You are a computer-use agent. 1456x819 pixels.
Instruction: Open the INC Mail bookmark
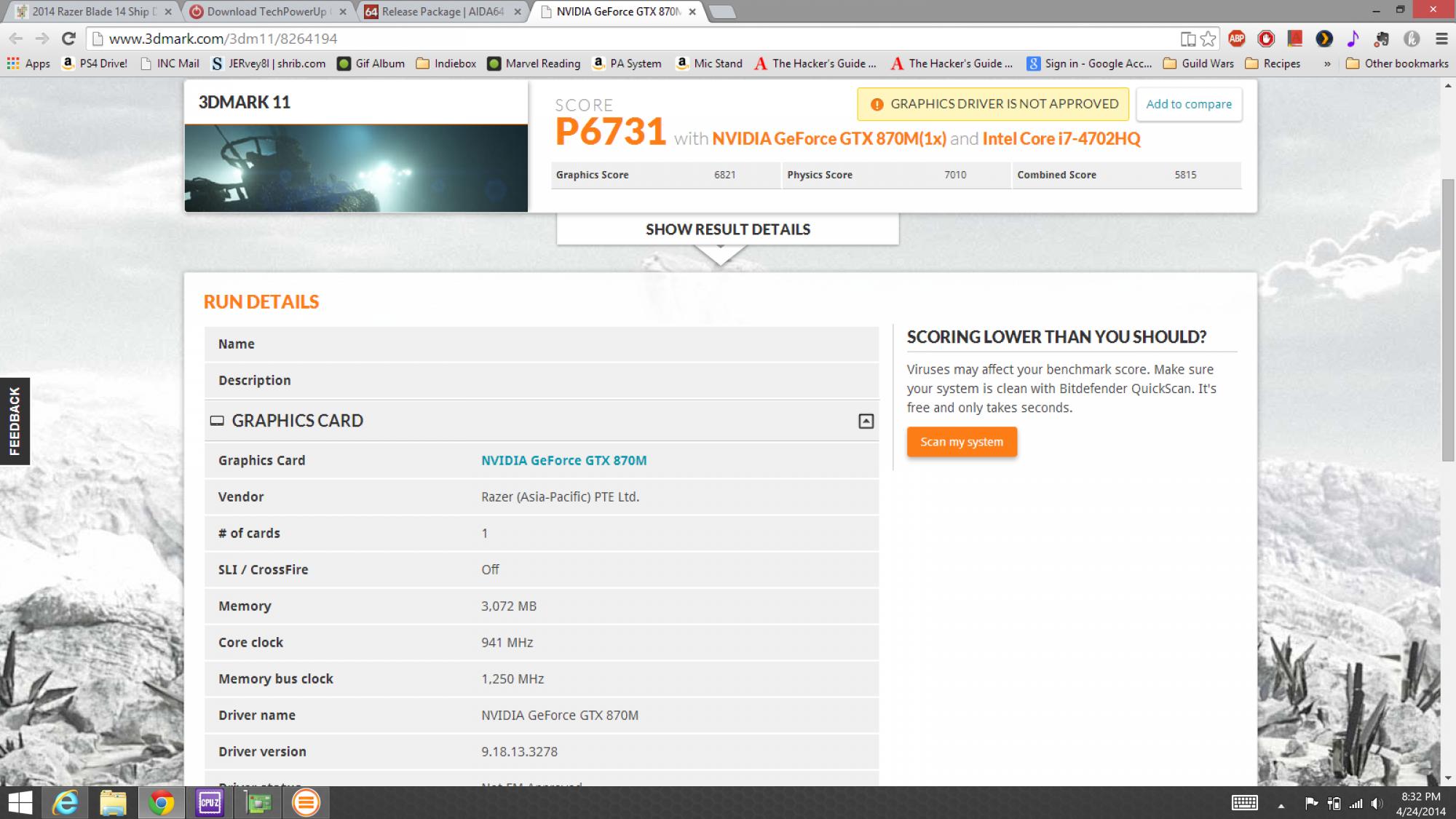pyautogui.click(x=170, y=63)
